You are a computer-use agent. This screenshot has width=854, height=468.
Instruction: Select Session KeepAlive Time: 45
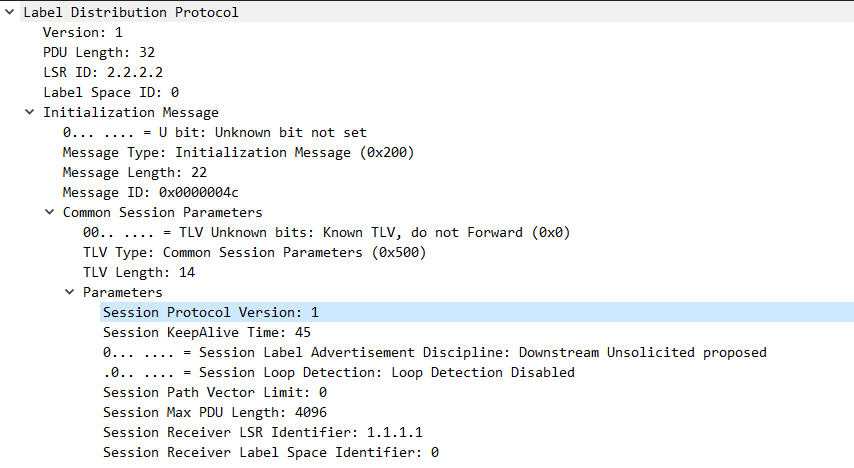[x=207, y=332]
